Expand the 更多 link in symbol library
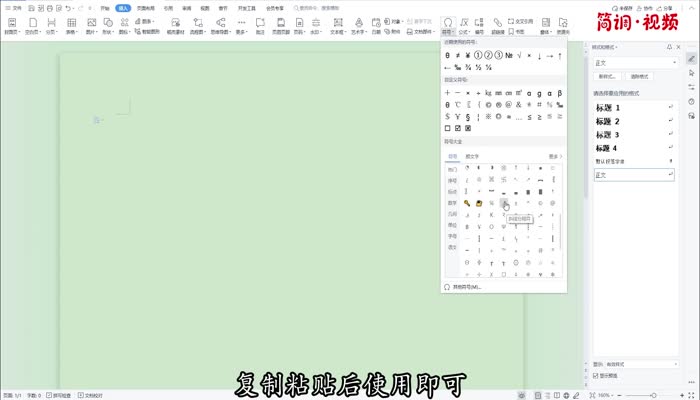This screenshot has height=400, width=700. click(x=555, y=157)
